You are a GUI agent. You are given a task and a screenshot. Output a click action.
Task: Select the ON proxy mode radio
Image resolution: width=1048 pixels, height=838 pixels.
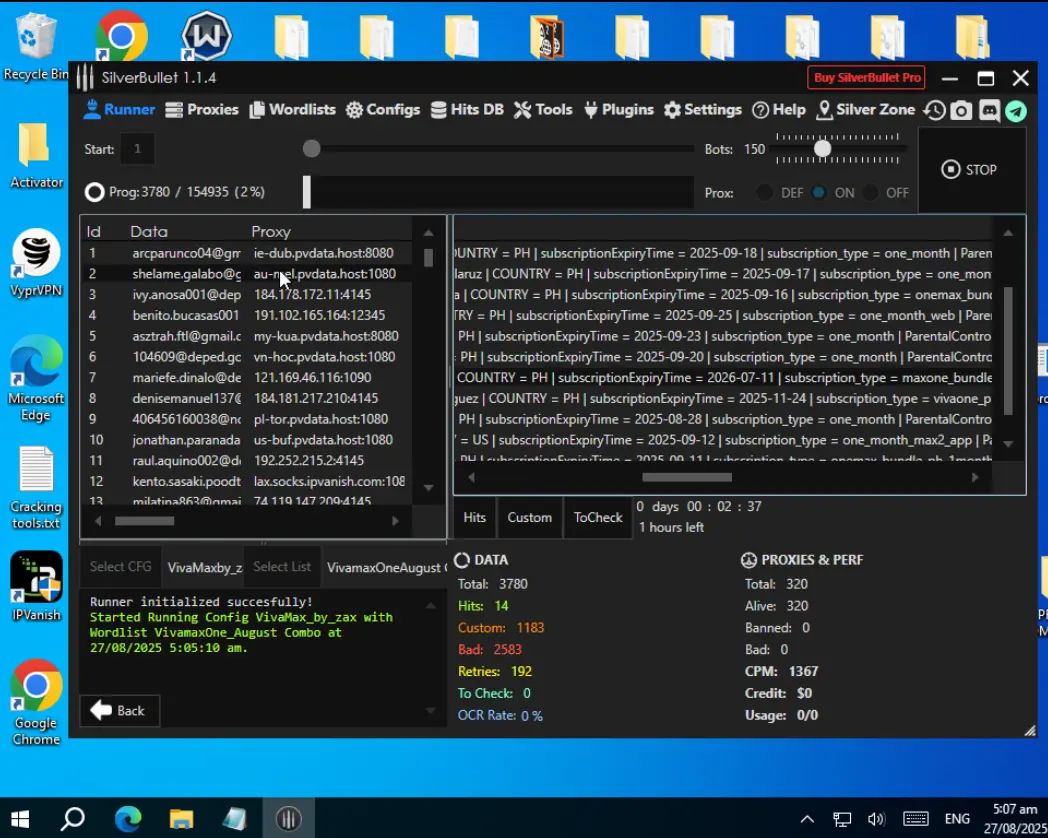click(819, 192)
